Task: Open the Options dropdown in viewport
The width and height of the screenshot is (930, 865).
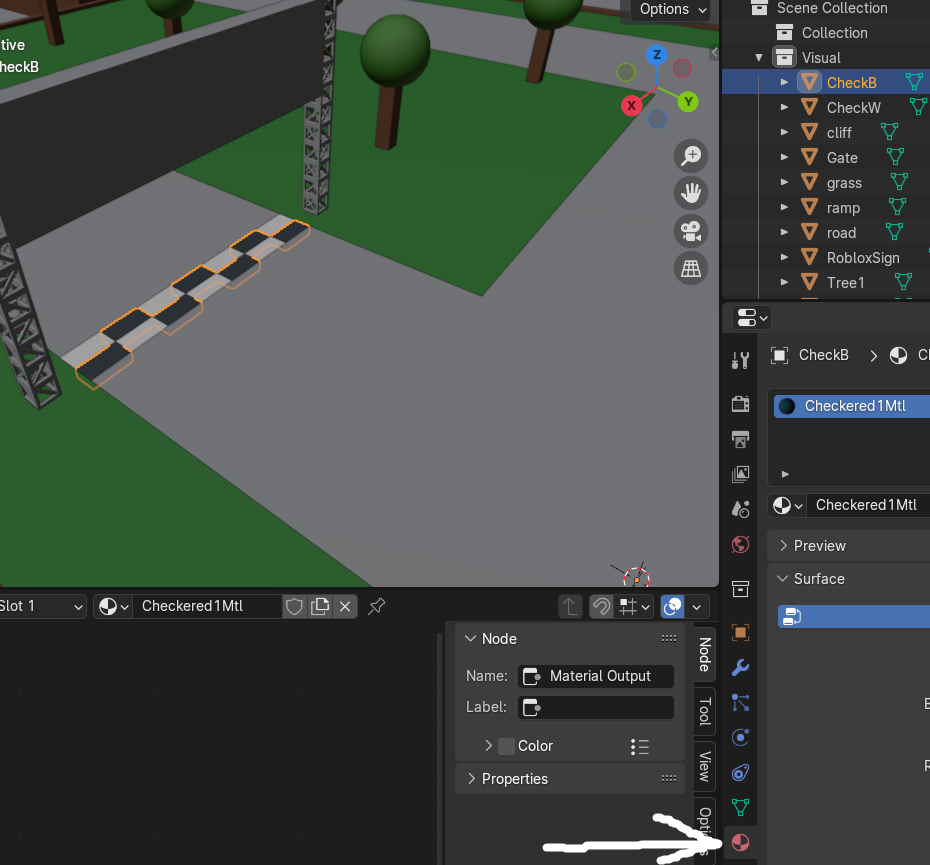Action: [673, 9]
